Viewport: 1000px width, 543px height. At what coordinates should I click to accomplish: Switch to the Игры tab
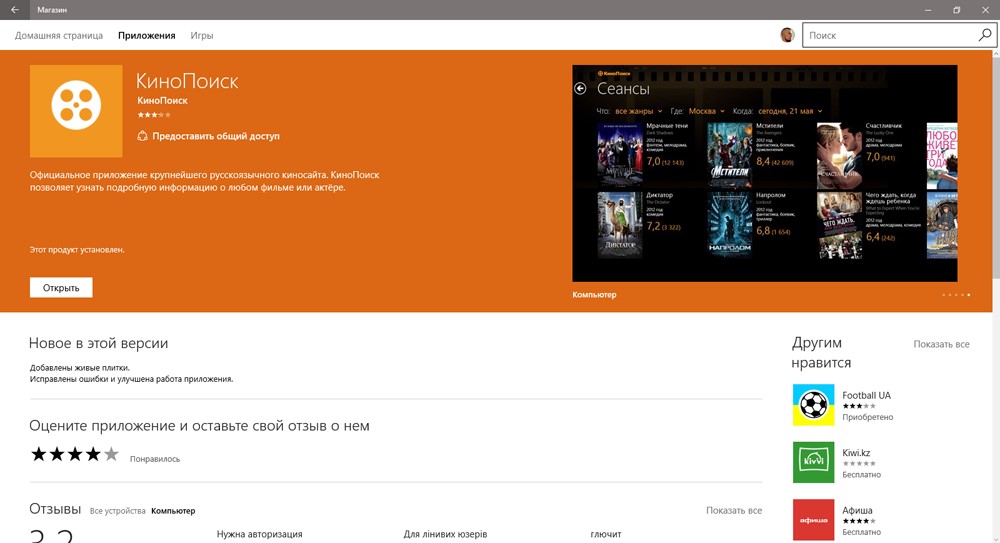point(202,36)
